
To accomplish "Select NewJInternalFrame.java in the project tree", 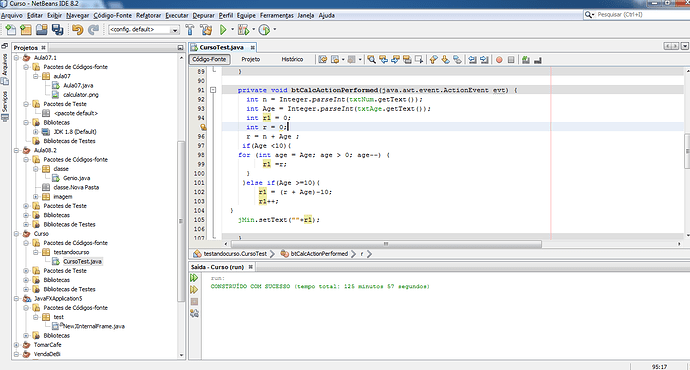I will (94, 326).
